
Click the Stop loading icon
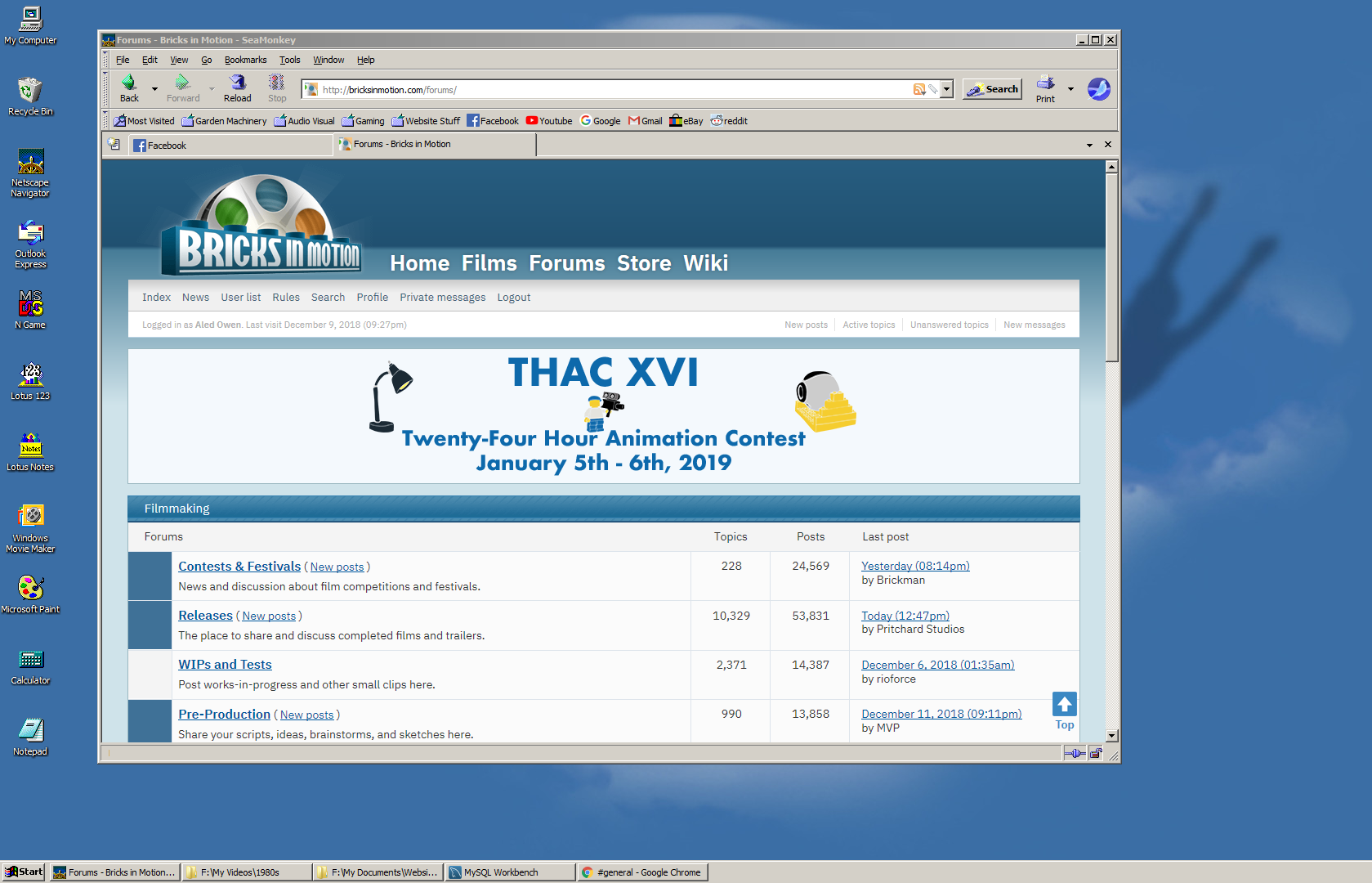[276, 84]
